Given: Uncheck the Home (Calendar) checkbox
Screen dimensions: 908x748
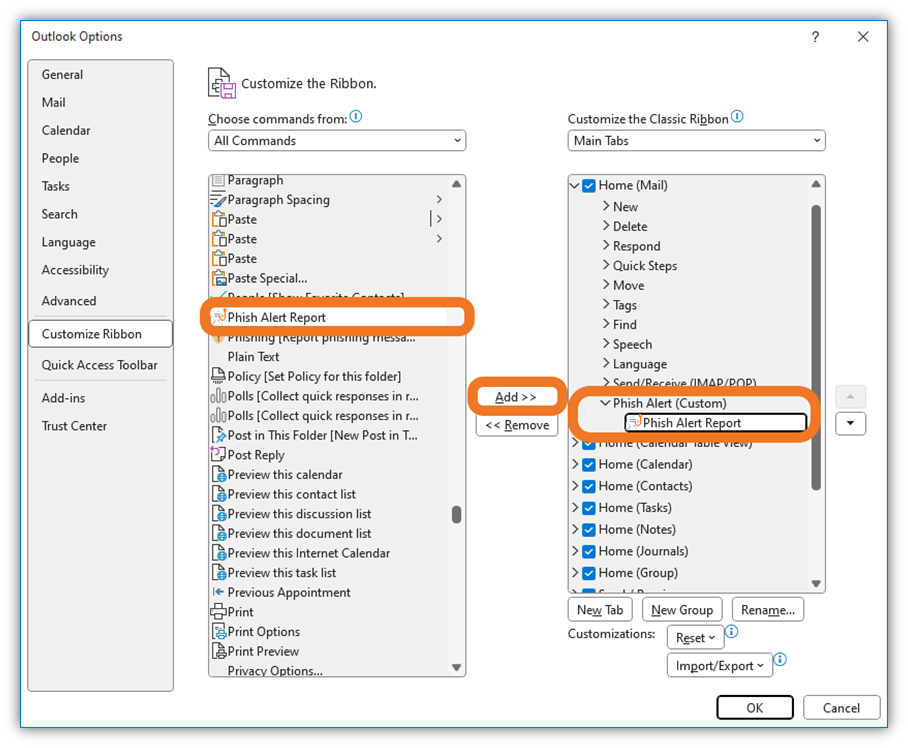Looking at the screenshot, I should 589,465.
